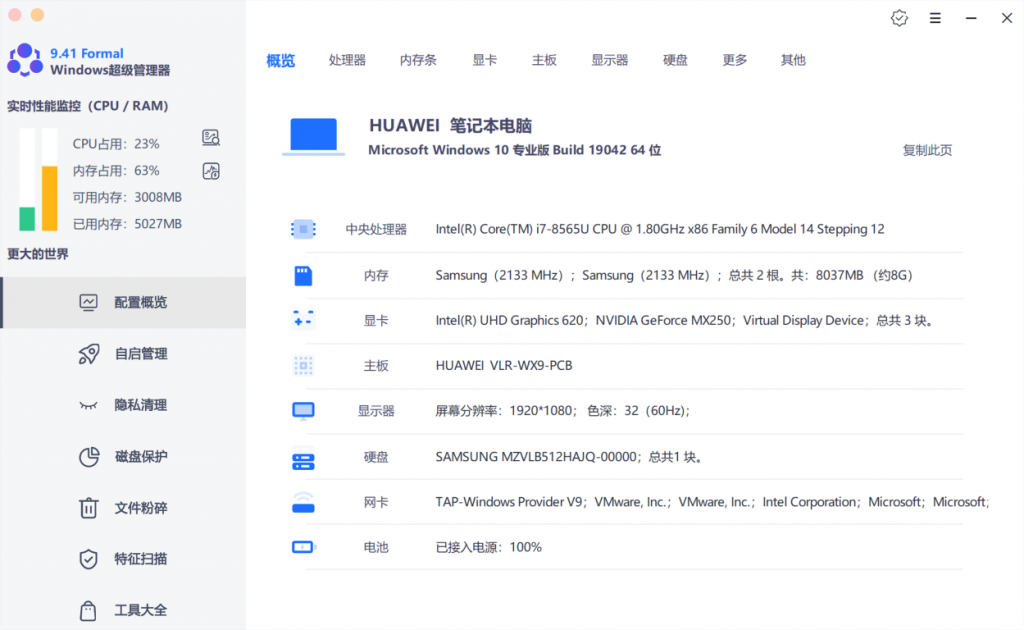Click the bag icon for 工具大全
This screenshot has width=1024, height=630.
tap(88, 610)
